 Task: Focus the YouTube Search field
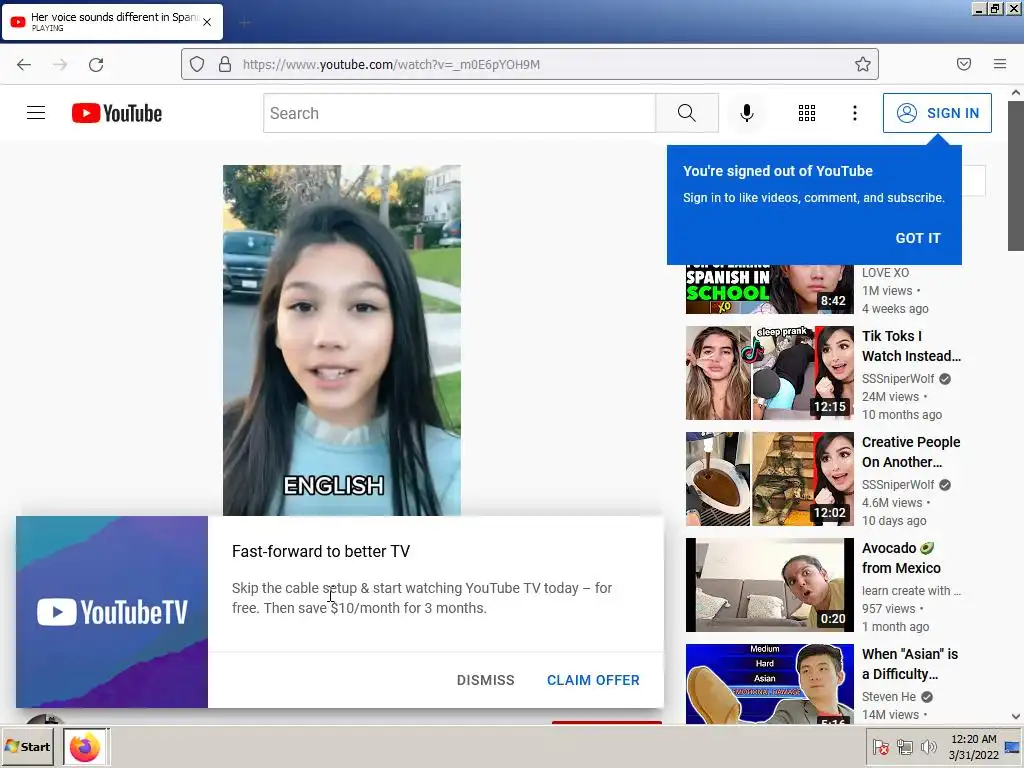point(459,113)
